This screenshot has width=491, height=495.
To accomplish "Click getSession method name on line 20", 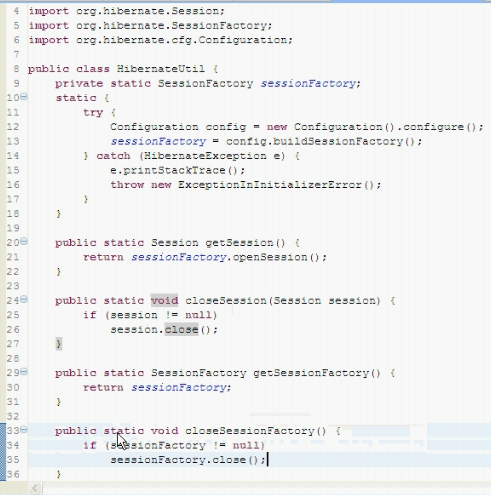I will [239, 243].
